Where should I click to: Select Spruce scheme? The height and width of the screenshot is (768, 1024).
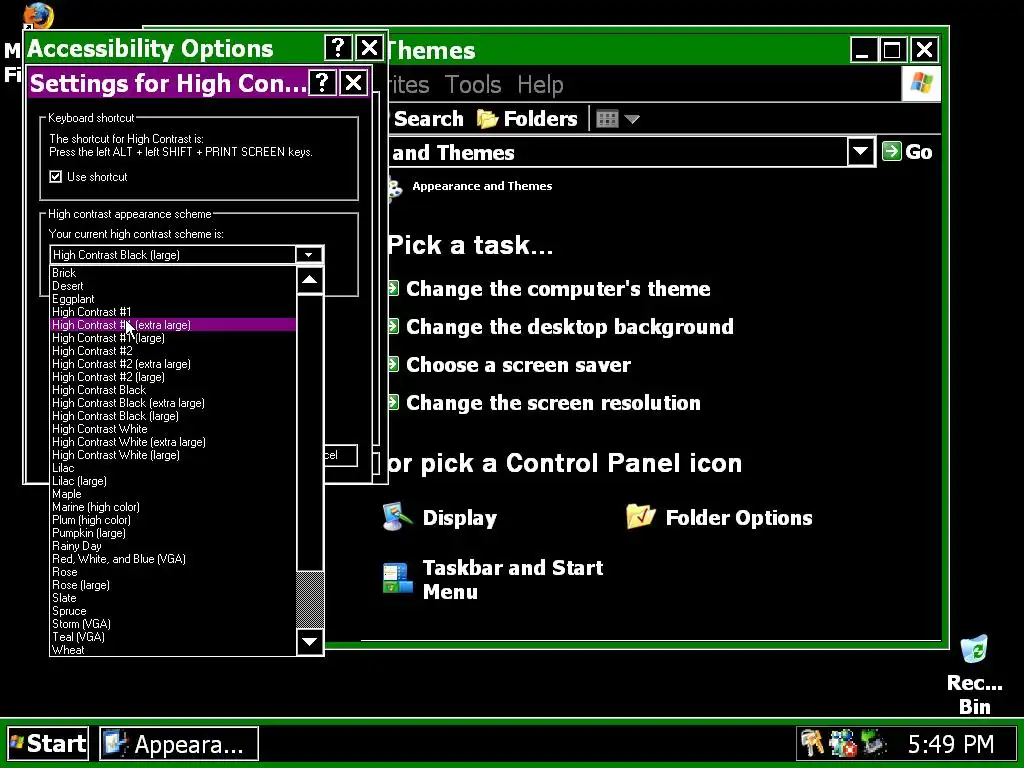pyautogui.click(x=173, y=611)
